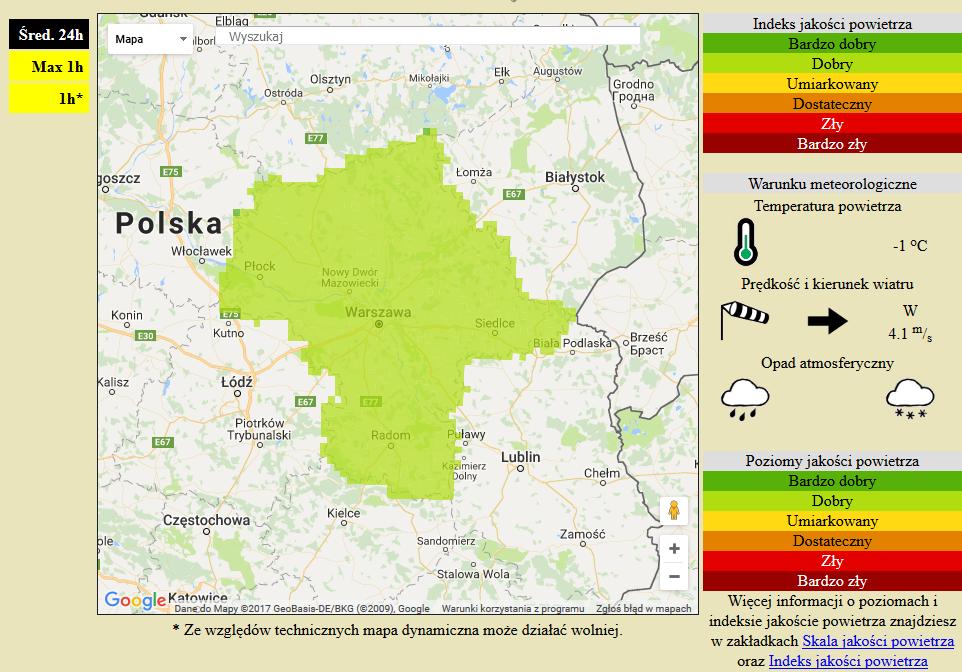Viewport: 962px width, 672px height.
Task: Click the Częstochowa city label
Action: pos(206,520)
